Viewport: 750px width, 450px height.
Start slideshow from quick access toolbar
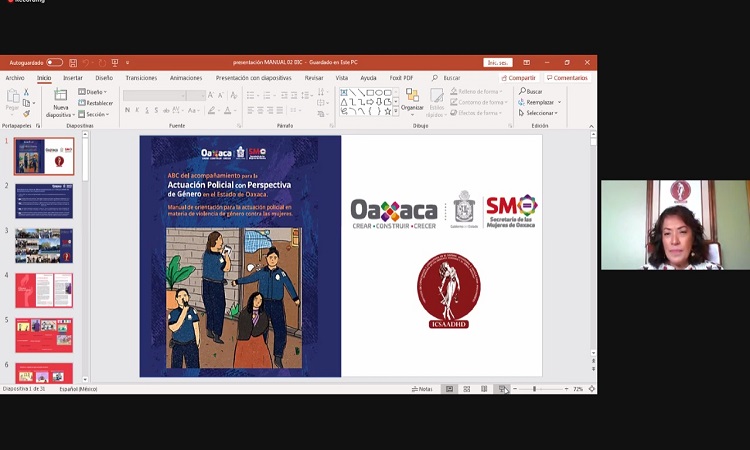(x=115, y=62)
